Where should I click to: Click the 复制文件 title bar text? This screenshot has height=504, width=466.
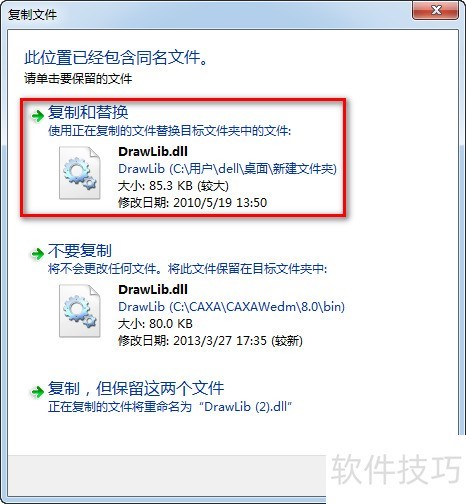tap(32, 15)
